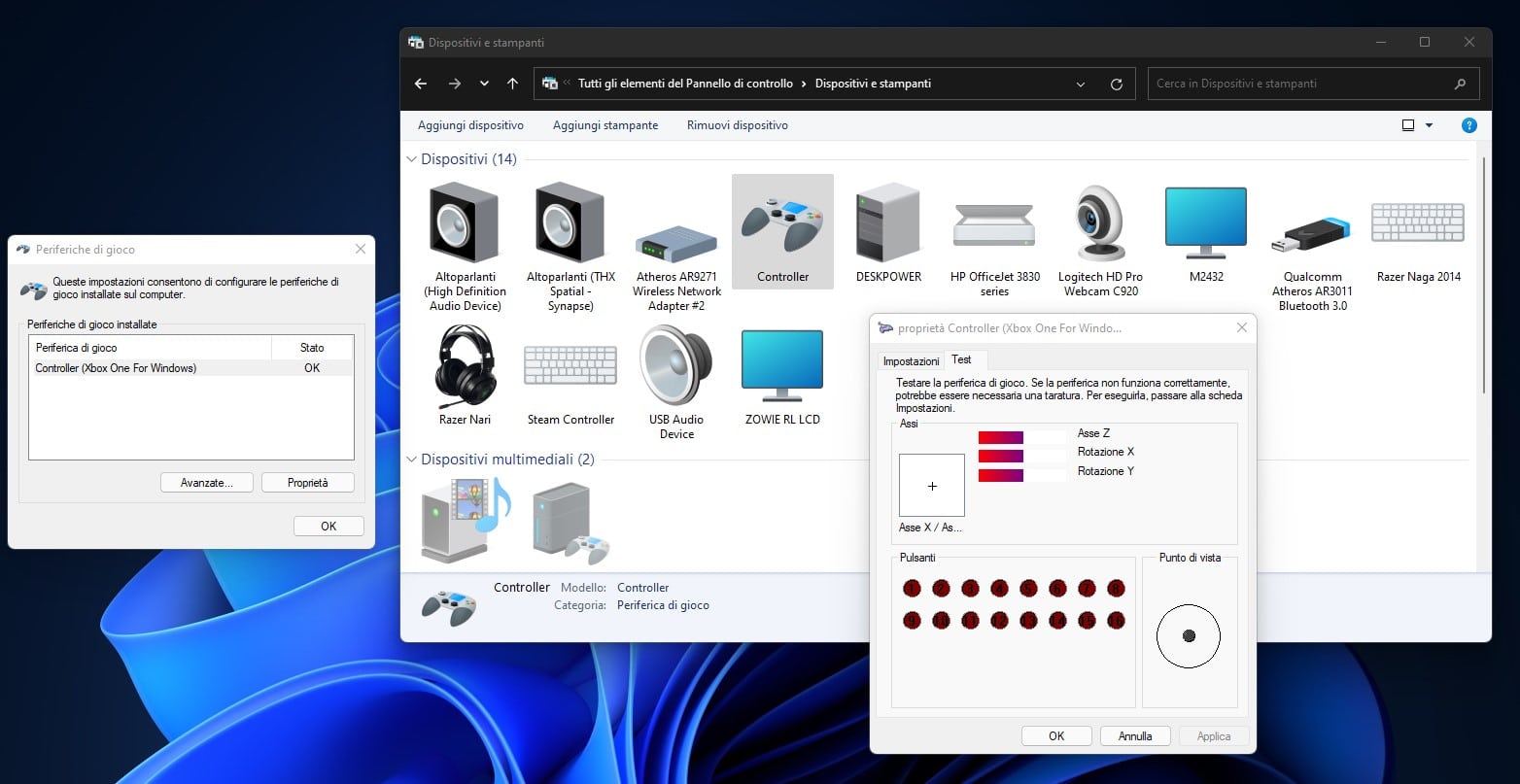Open recent locations dropdown arrow
1520x784 pixels.
[x=484, y=84]
